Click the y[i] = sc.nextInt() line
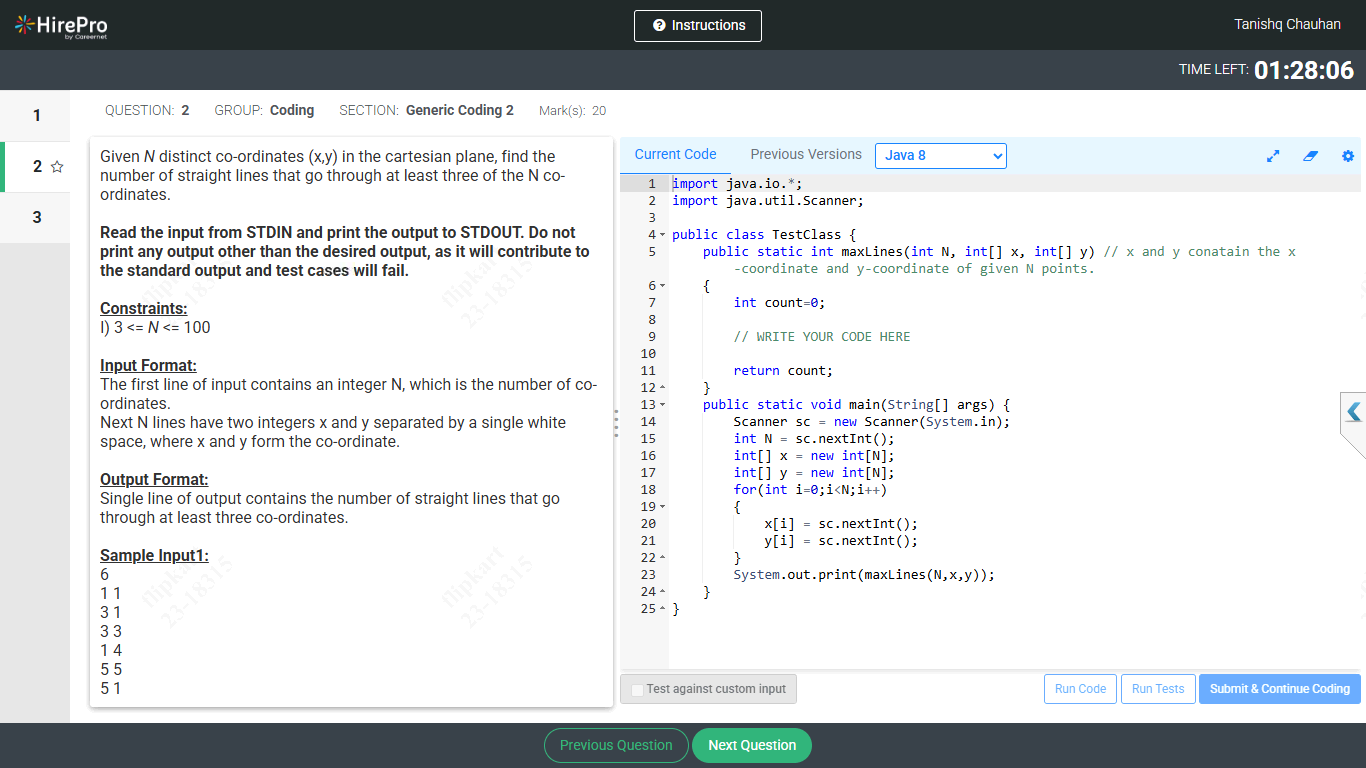The height and width of the screenshot is (768, 1366). tap(841, 541)
